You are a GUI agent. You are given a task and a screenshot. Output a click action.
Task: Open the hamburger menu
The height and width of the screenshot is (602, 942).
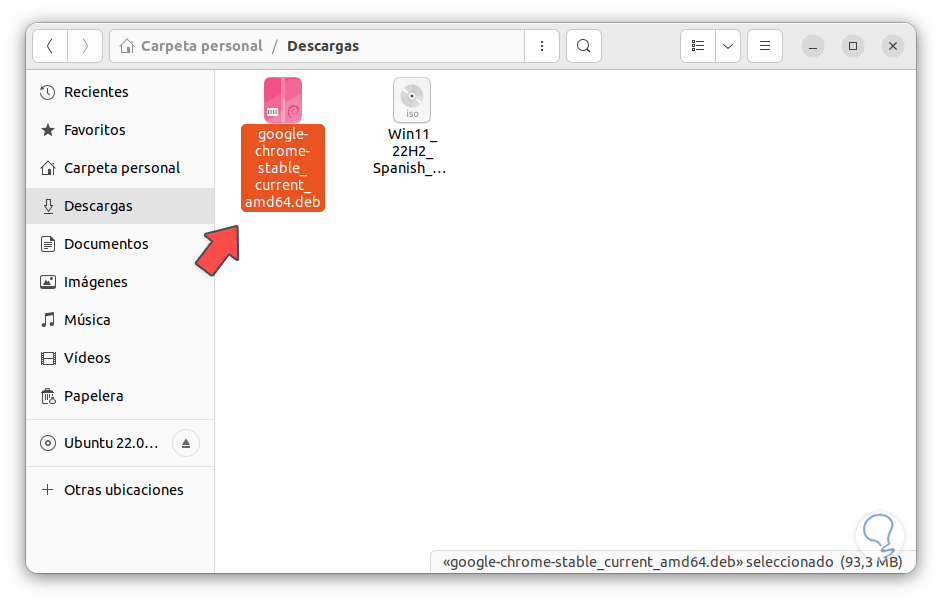pyautogui.click(x=764, y=45)
